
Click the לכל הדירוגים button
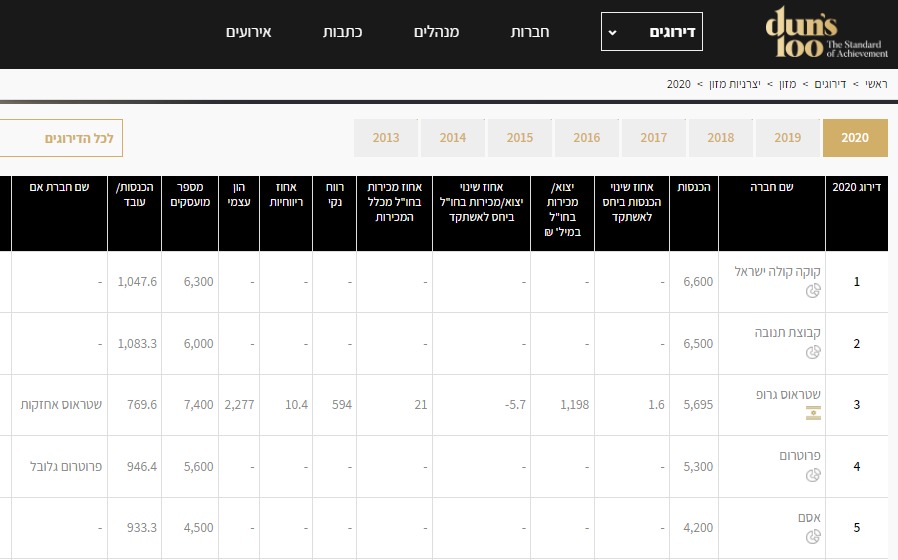[x=61, y=138]
